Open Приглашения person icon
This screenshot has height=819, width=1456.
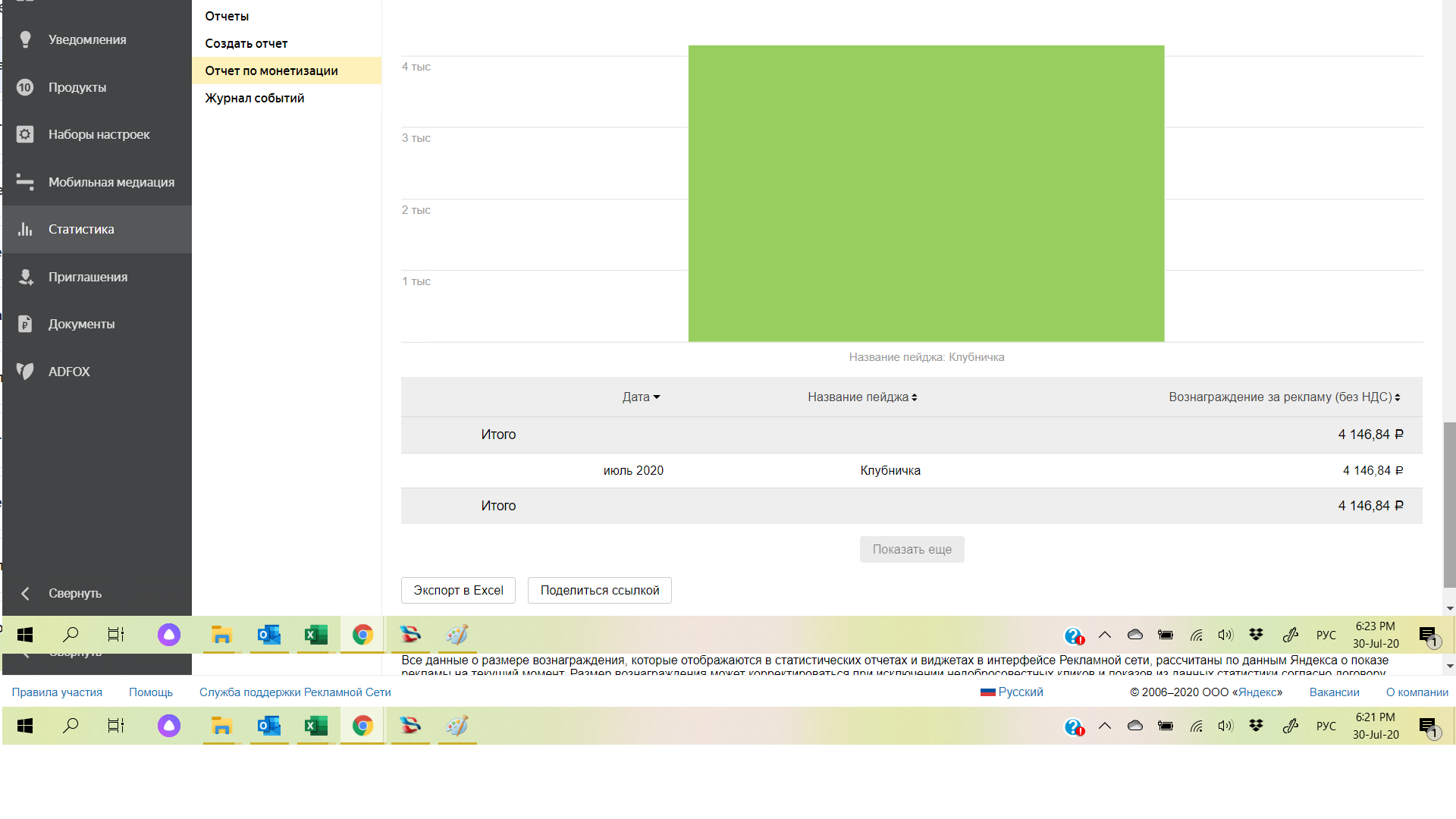pos(25,277)
